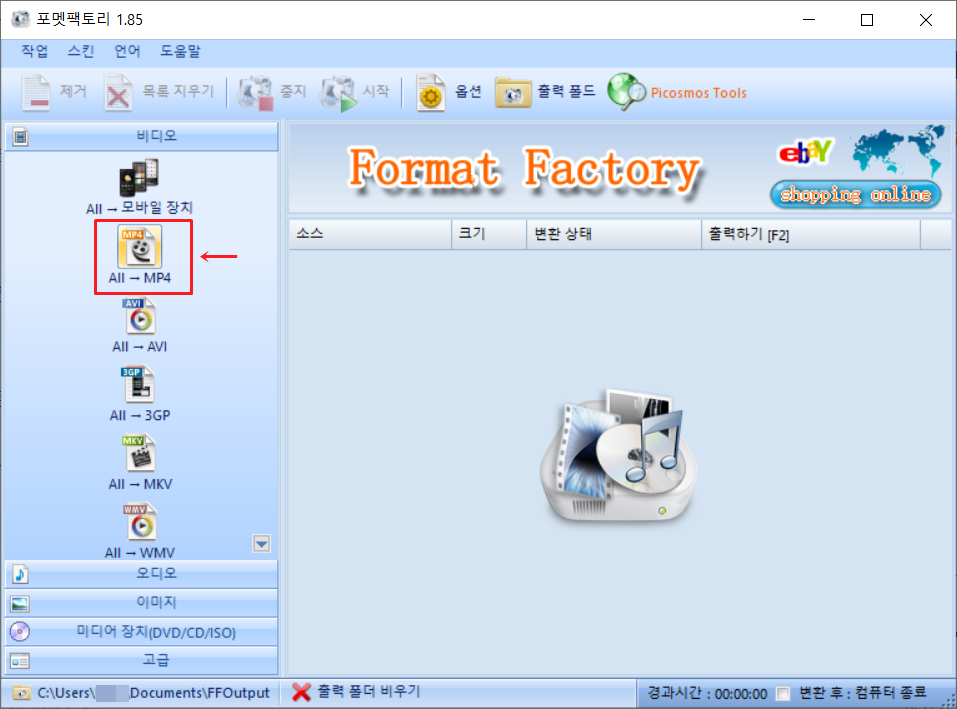Choose the All → 3GP converter icon
The height and width of the screenshot is (709, 957).
(139, 384)
